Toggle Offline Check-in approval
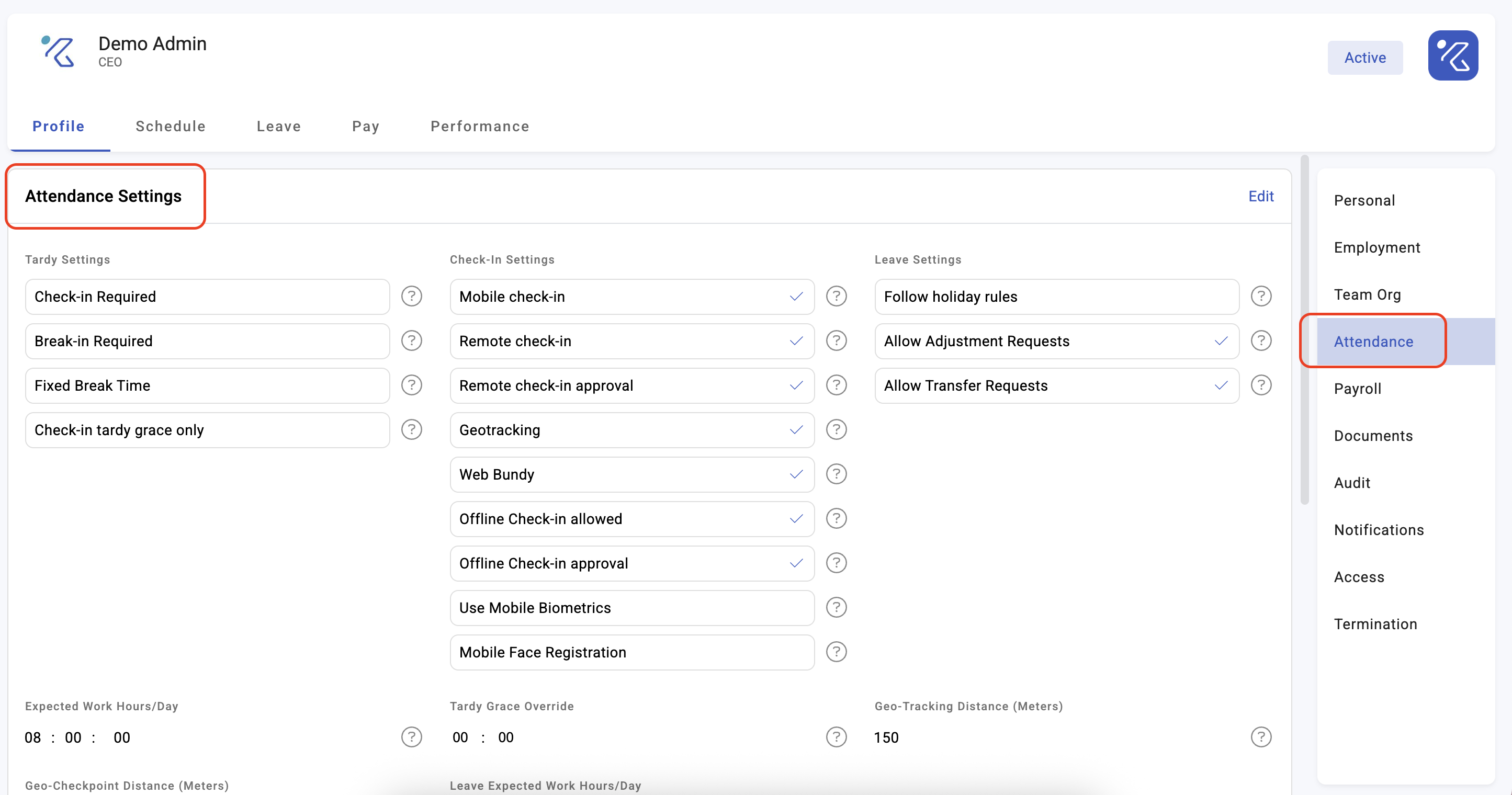The height and width of the screenshot is (795, 1512). pyautogui.click(x=632, y=564)
